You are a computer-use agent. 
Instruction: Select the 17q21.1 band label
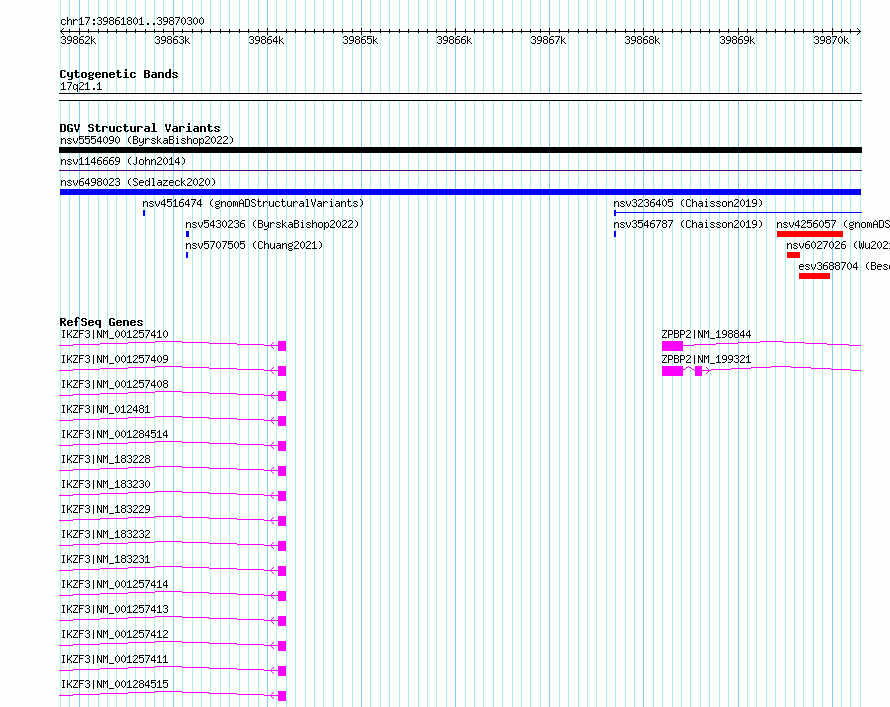pos(81,86)
